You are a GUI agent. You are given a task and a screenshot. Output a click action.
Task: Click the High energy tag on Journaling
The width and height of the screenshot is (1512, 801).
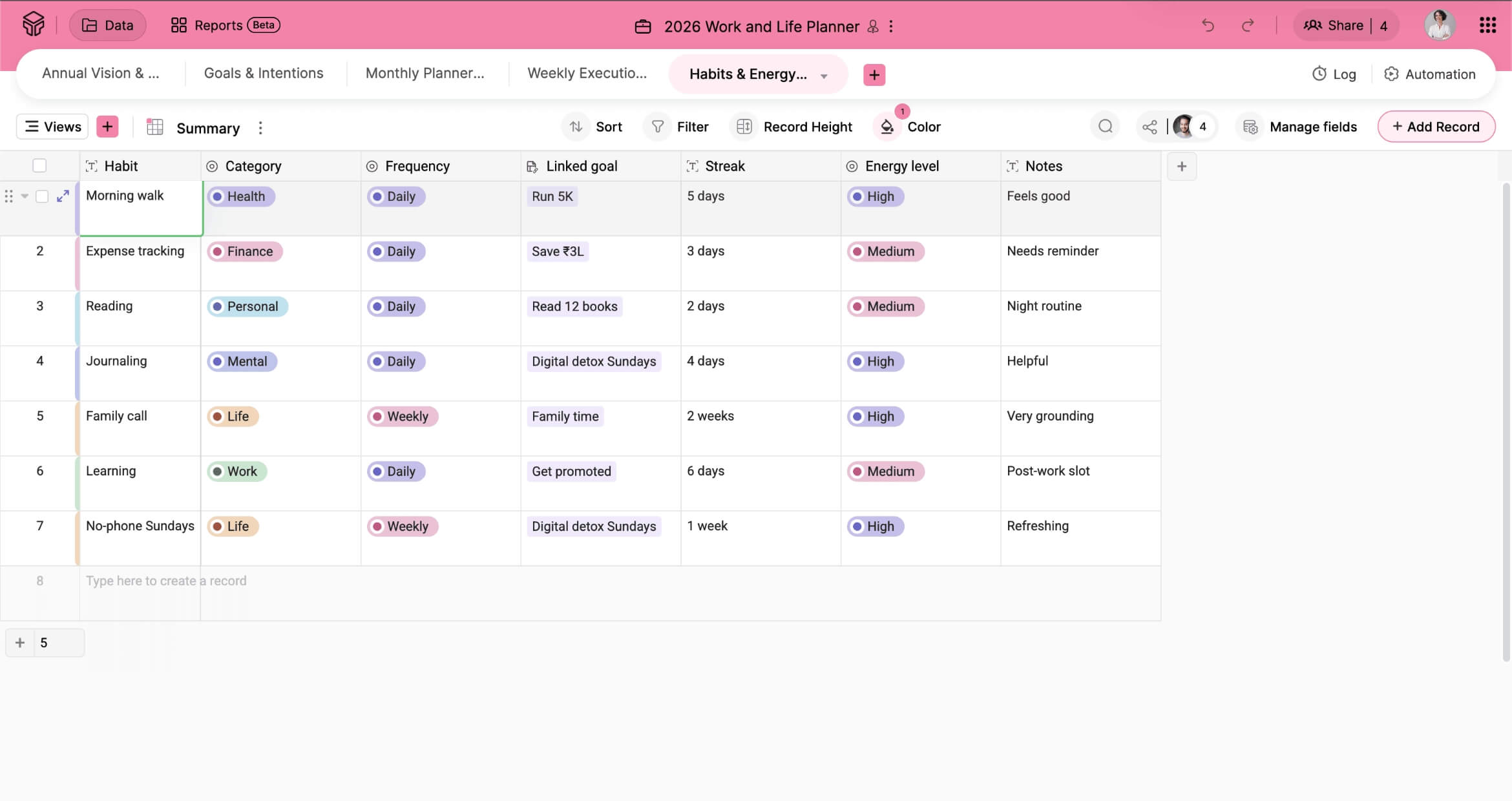[x=875, y=362]
